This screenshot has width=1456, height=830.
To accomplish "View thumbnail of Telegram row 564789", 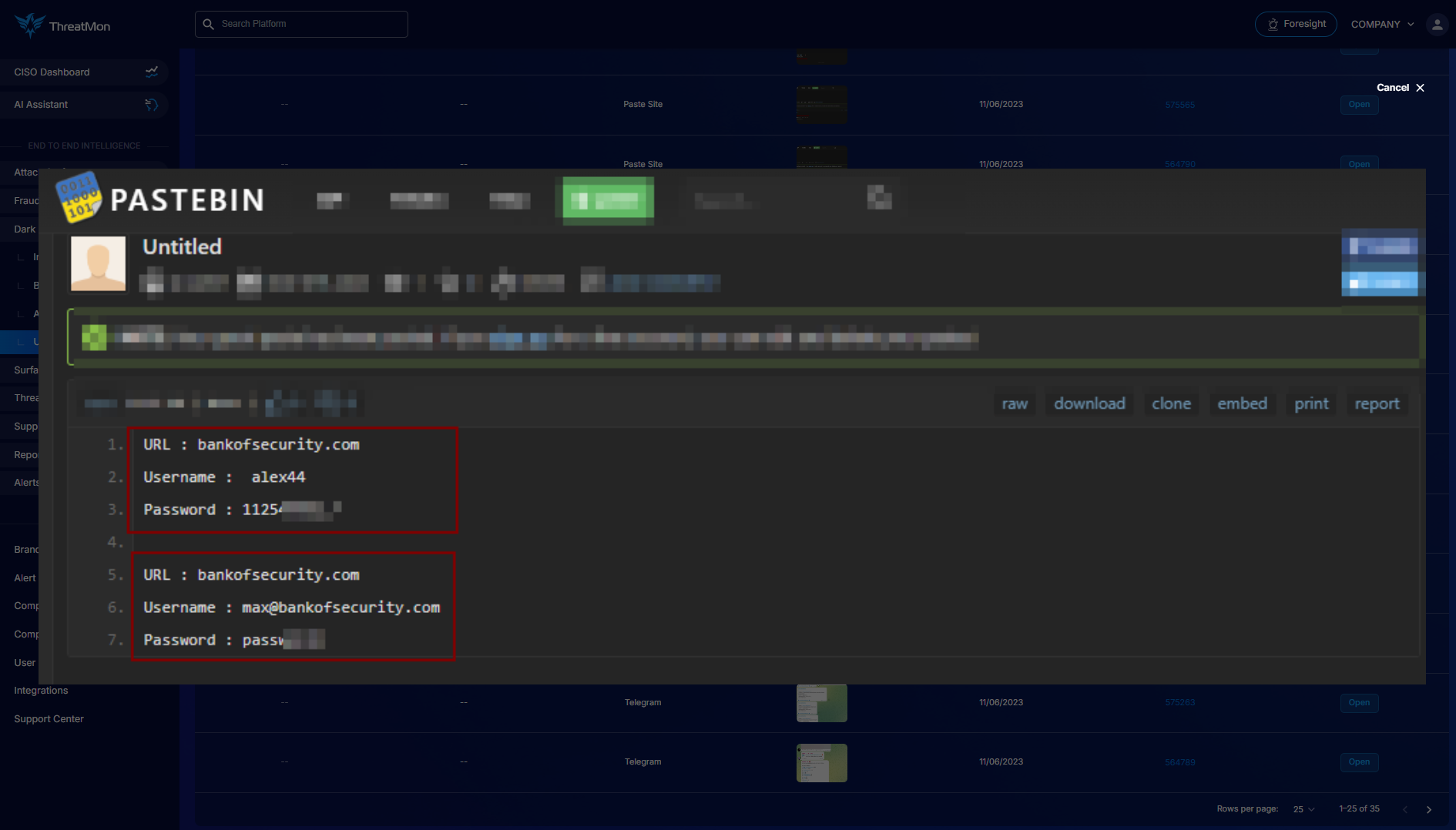I will (821, 762).
